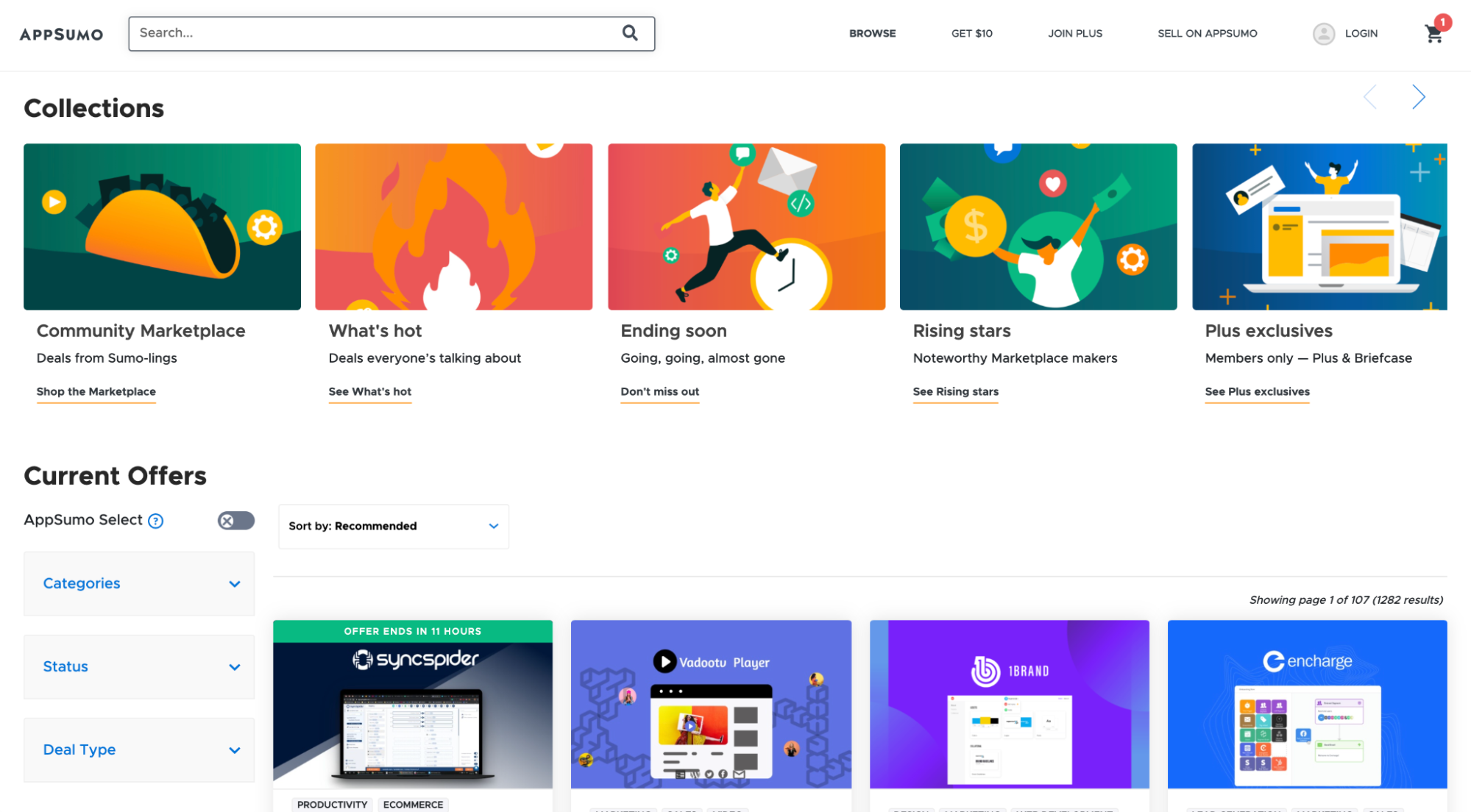Click the AppSumo logo in the header
The height and width of the screenshot is (812, 1471).
(x=62, y=33)
